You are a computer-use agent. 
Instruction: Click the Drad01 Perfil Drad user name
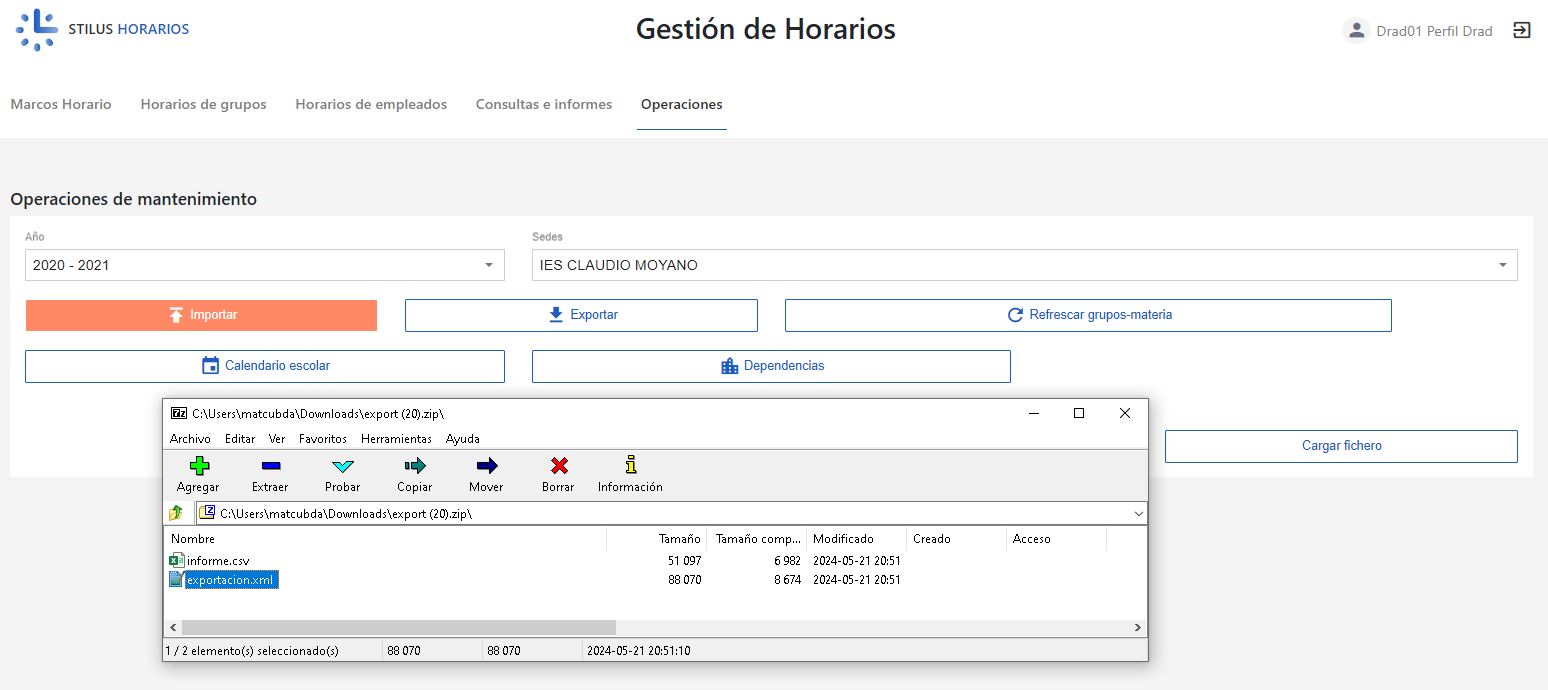(x=1434, y=31)
